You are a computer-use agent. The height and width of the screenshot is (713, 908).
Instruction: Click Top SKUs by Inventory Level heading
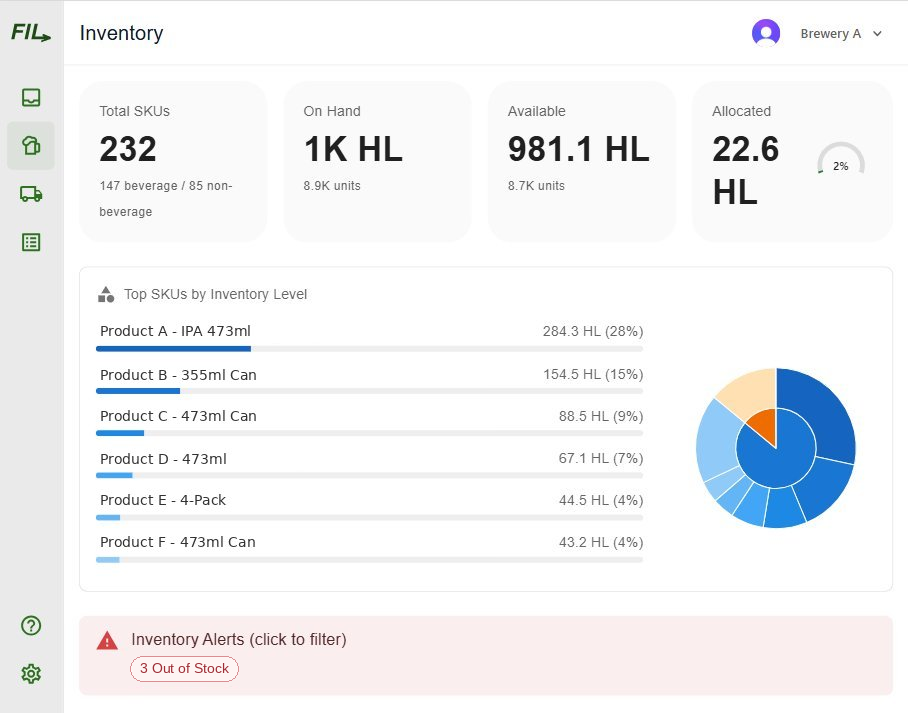coord(215,294)
